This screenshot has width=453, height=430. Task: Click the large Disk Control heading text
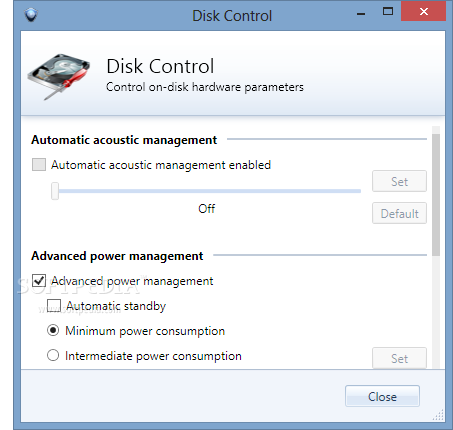point(160,66)
